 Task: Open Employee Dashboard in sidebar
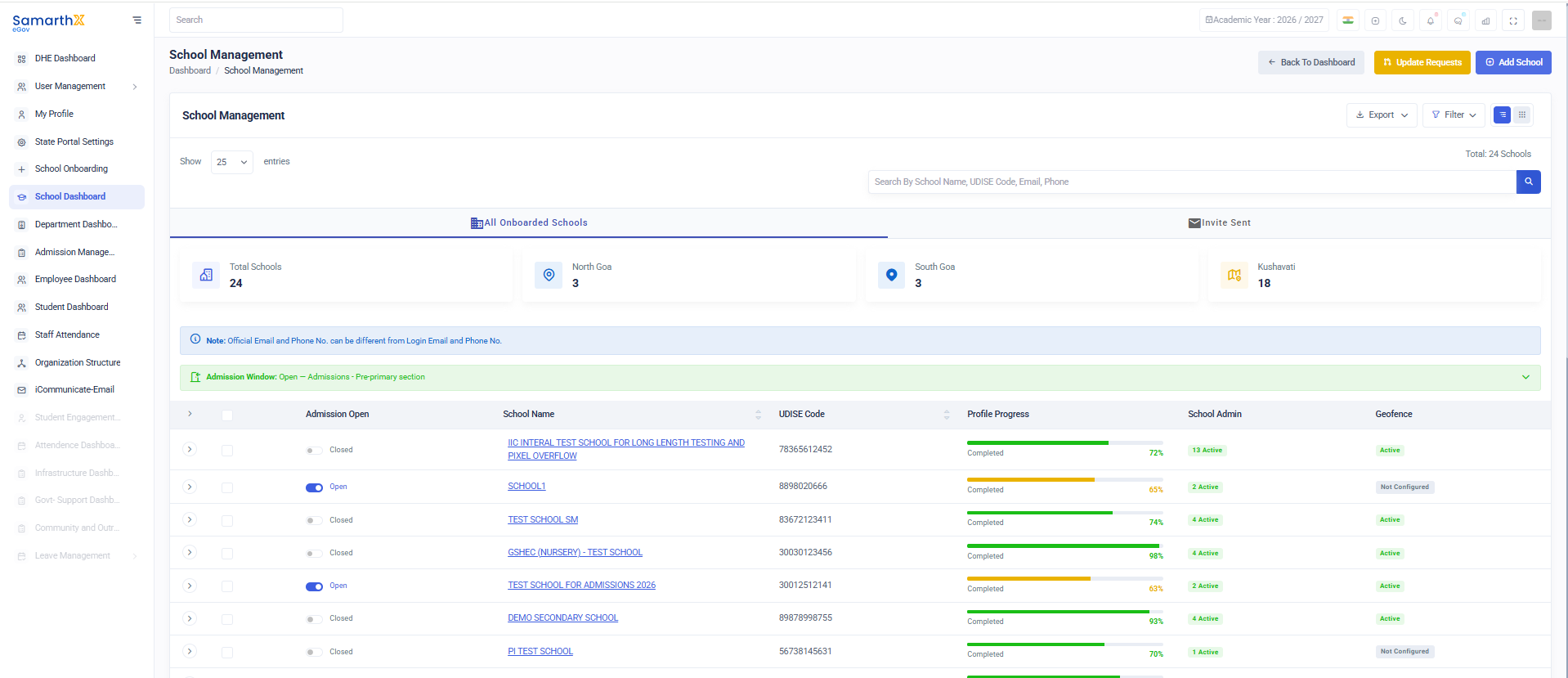coord(75,280)
